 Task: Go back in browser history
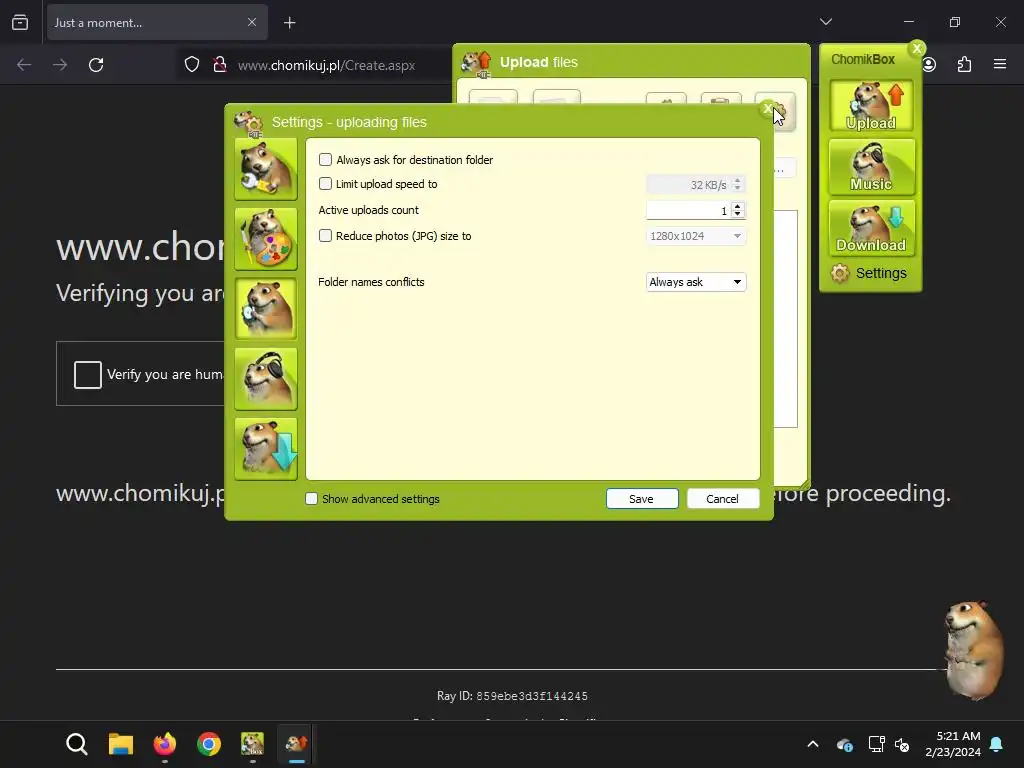(x=24, y=65)
